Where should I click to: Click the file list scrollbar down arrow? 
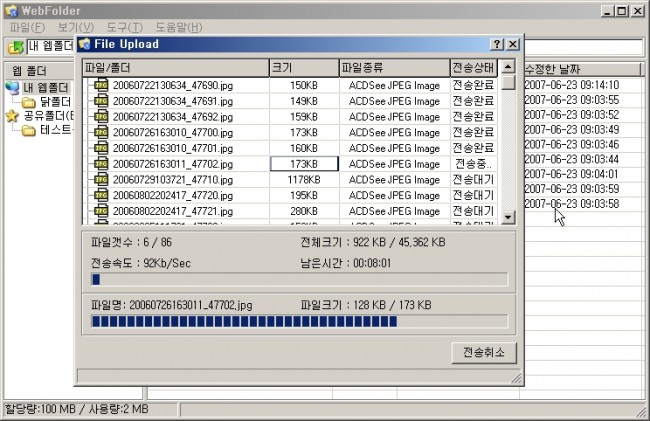(x=508, y=217)
